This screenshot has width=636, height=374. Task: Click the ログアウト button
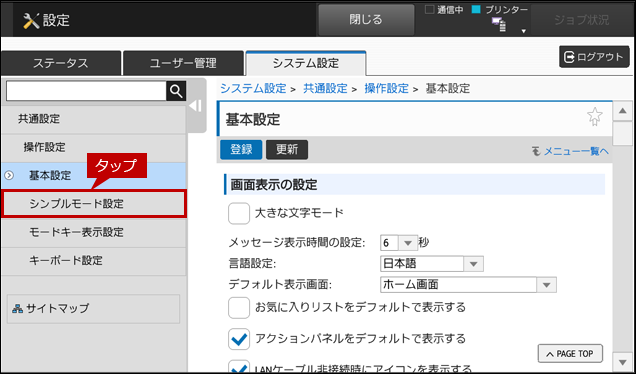594,57
